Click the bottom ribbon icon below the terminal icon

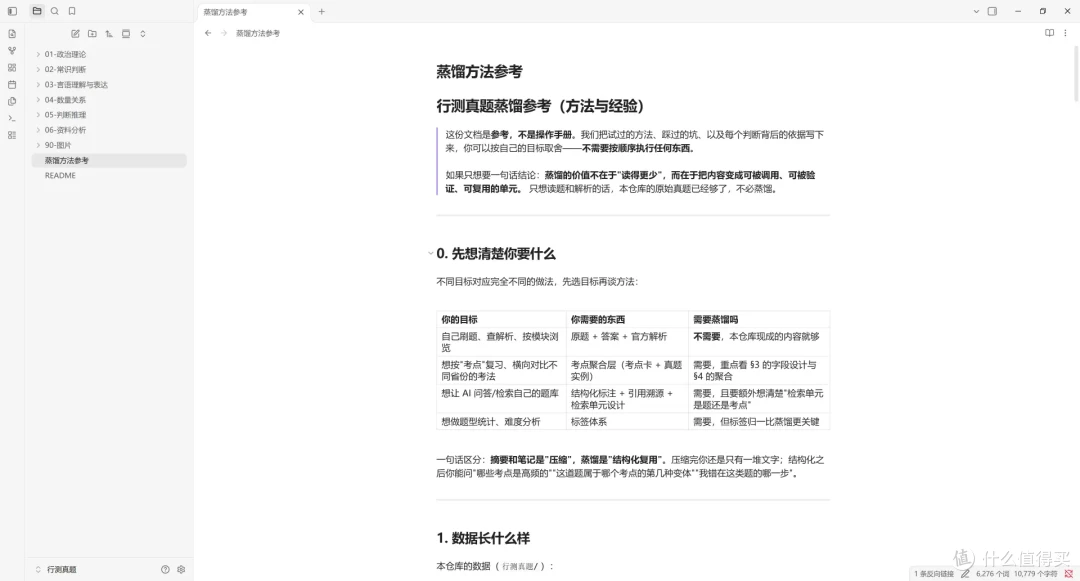click(x=12, y=135)
